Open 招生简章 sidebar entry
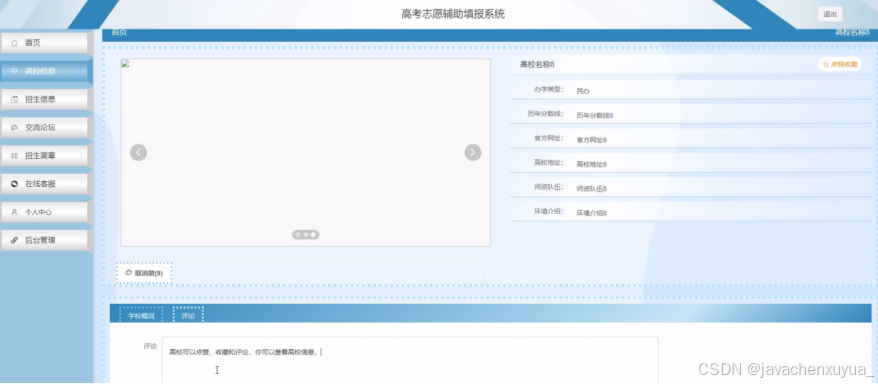The width and height of the screenshot is (878, 384). tap(44, 156)
